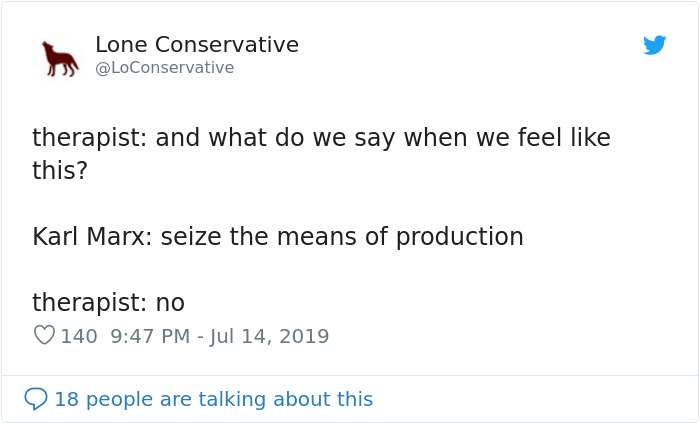Click the Twitter bird logo
The width and height of the screenshot is (700, 424).
click(x=655, y=45)
